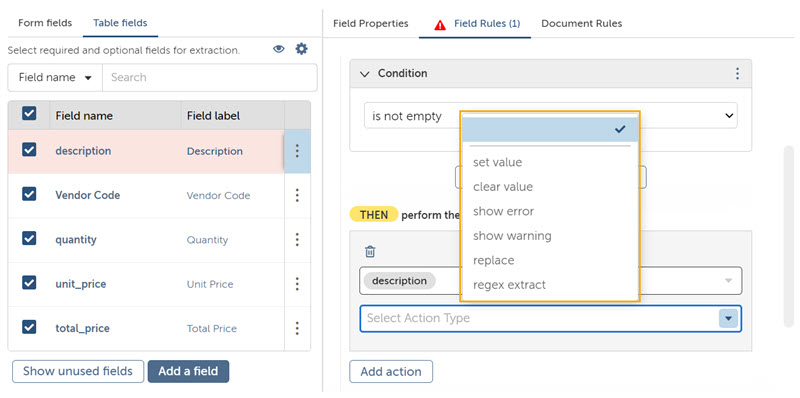This screenshot has height=398, width=800.
Task: Select the 'unit_price' field name
Action: click(x=81, y=284)
